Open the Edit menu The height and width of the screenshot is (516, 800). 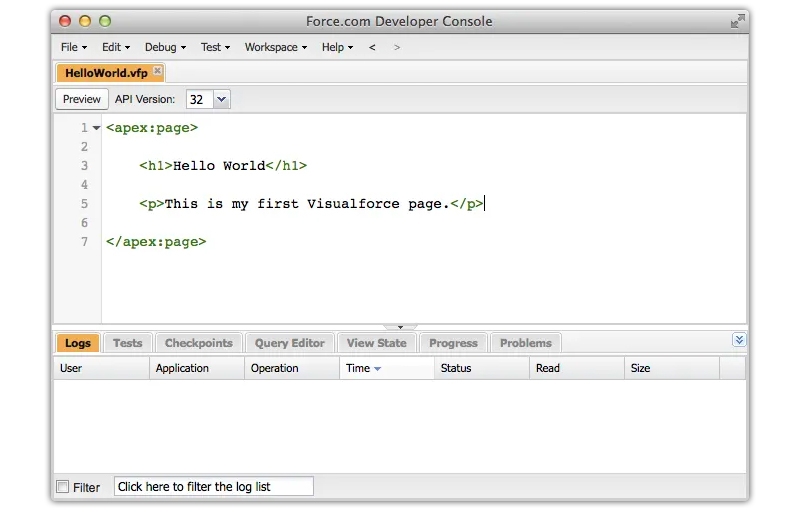[116, 47]
